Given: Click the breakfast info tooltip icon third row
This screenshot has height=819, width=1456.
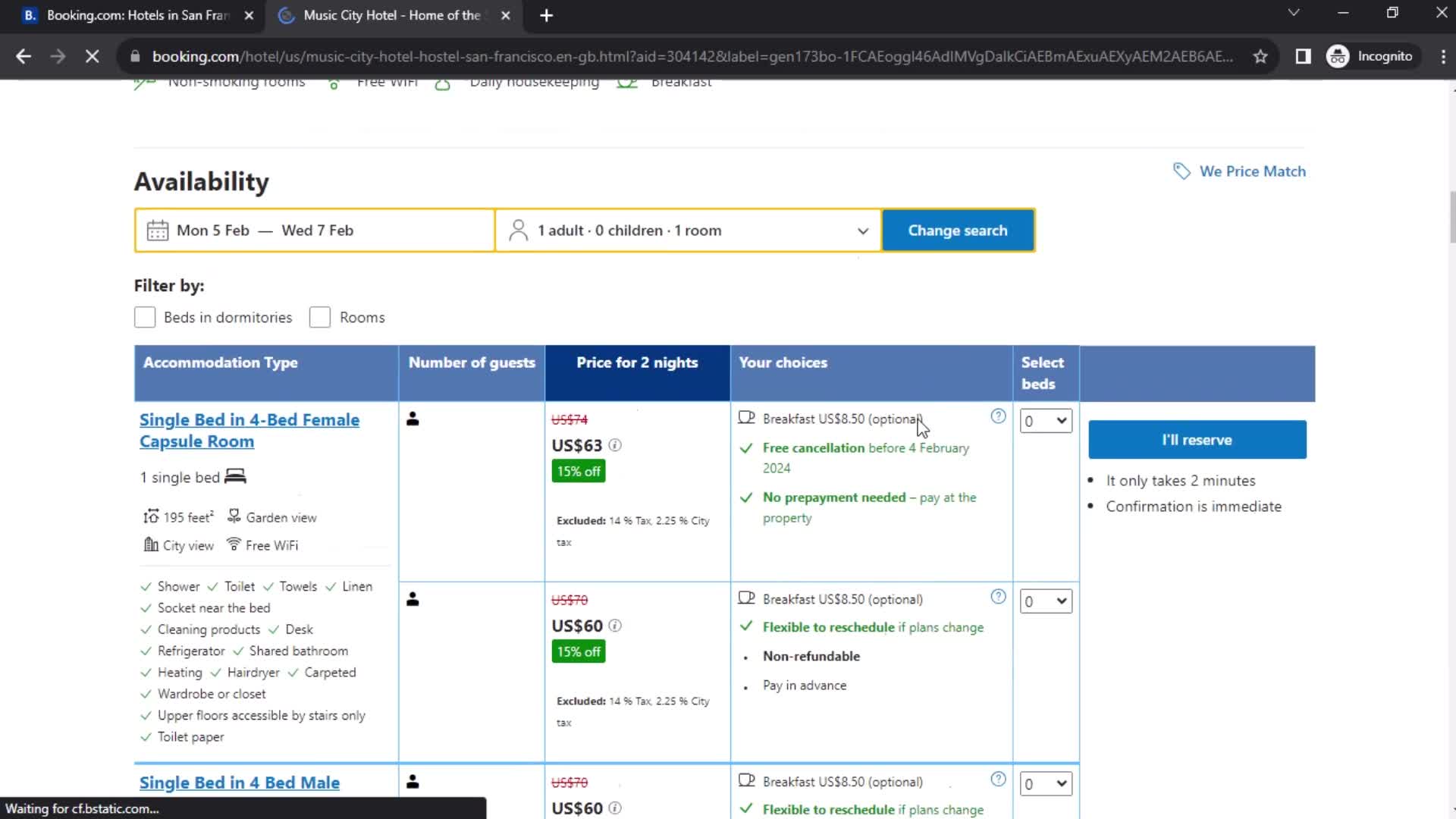Looking at the screenshot, I should (x=999, y=780).
